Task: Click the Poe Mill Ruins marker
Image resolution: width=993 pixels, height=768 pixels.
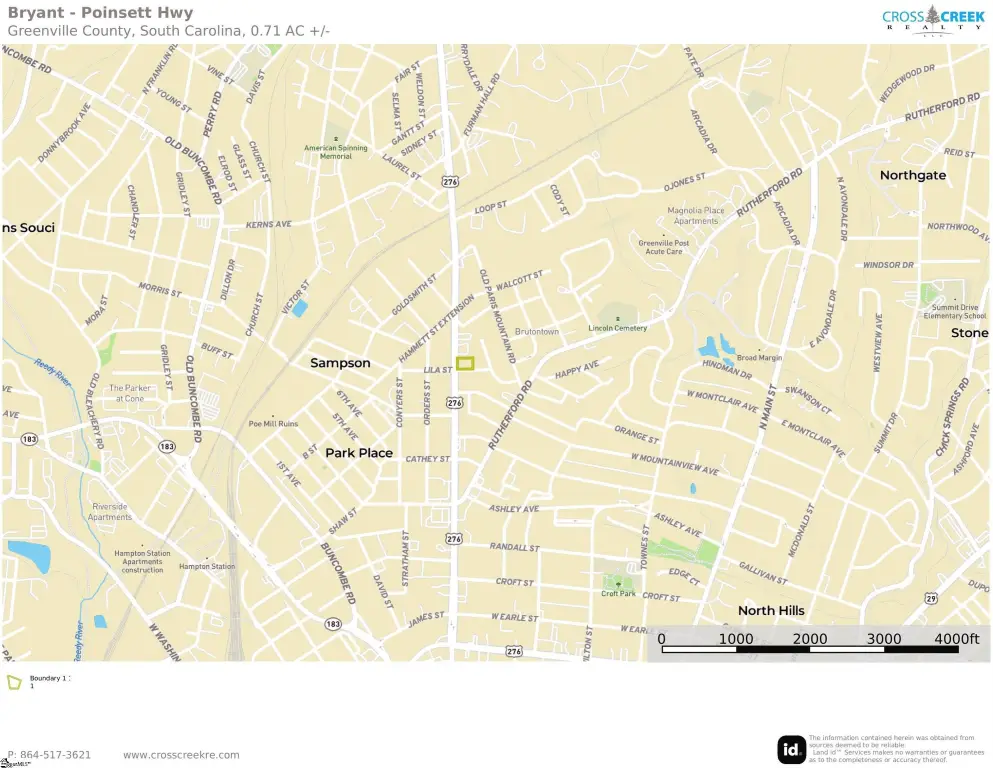Action: [273, 416]
